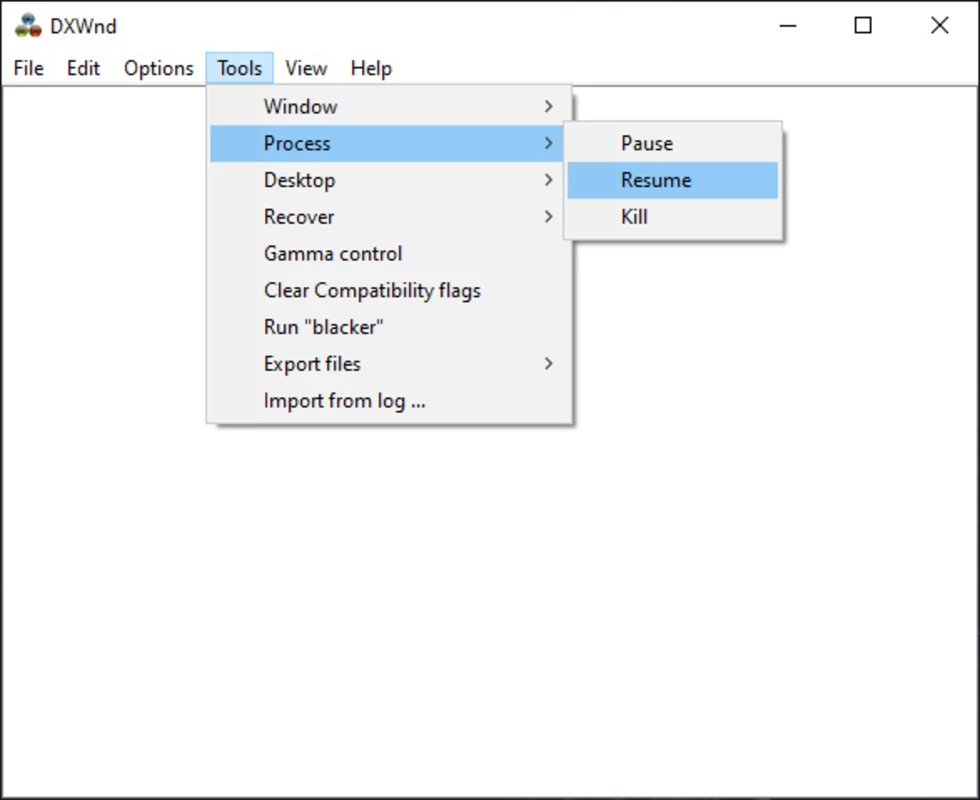Viewport: 980px width, 800px height.
Task: Expand the Recover submenu
Action: (389, 217)
